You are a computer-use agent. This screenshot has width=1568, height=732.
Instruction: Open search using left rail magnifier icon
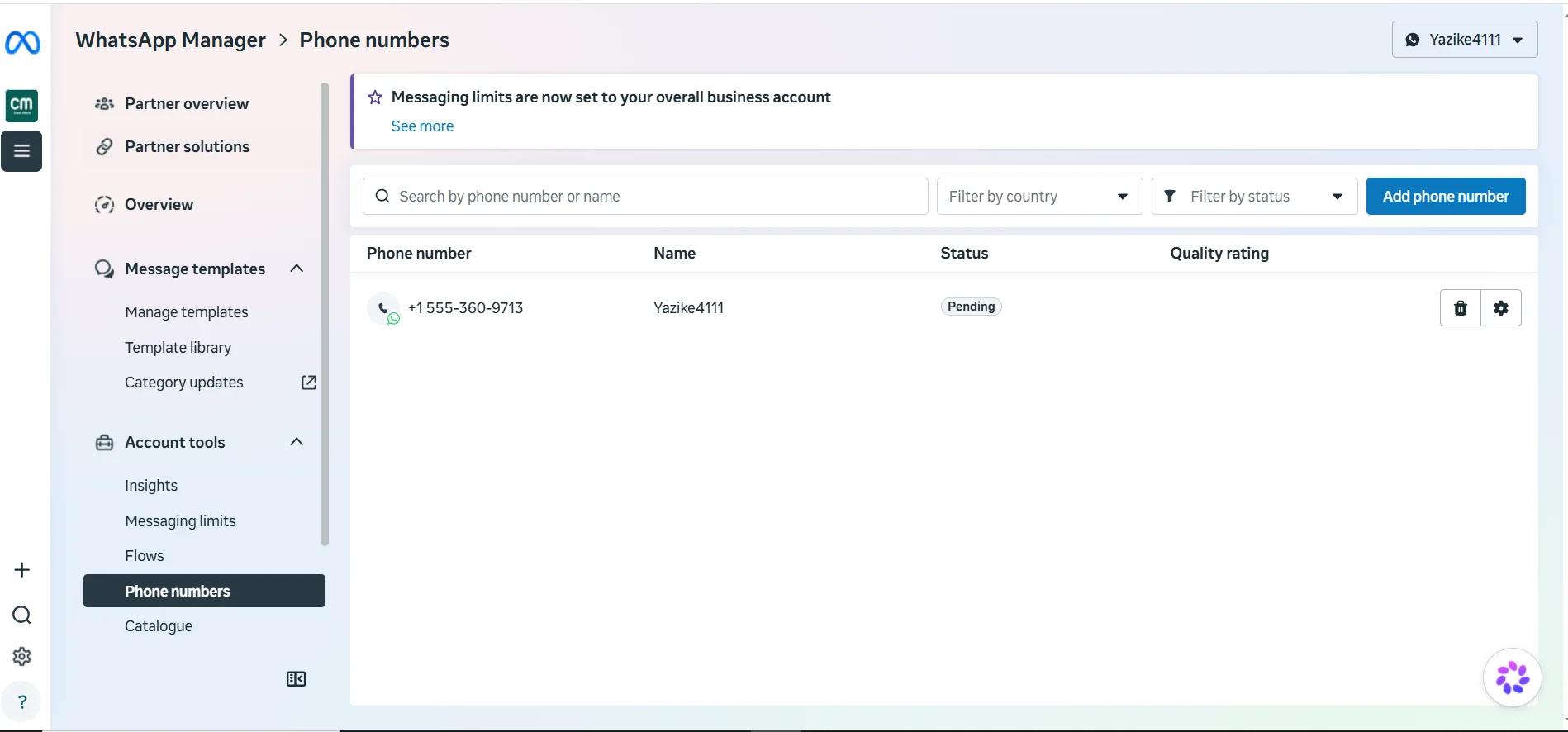[x=22, y=615]
